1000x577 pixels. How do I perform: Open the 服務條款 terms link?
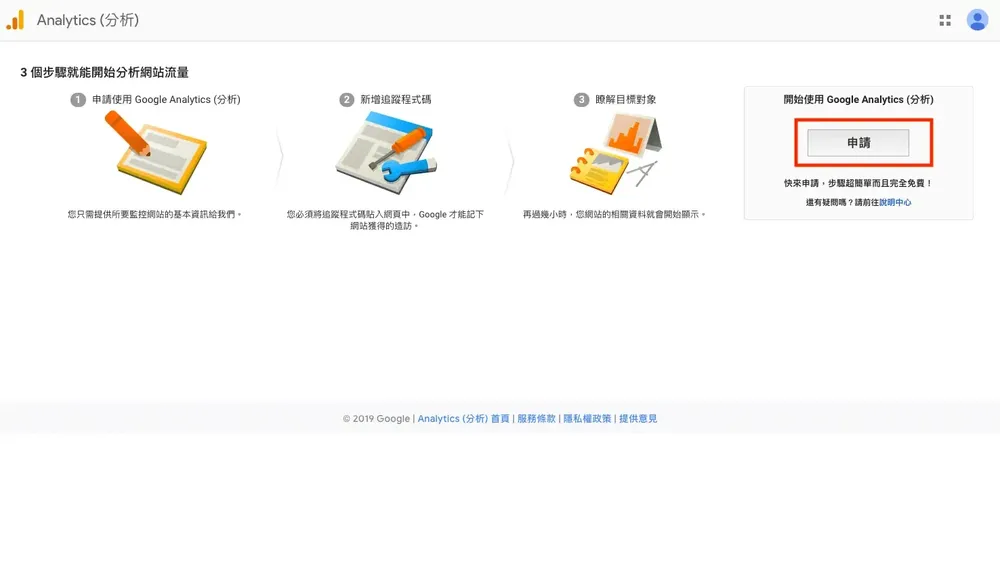[x=536, y=419]
